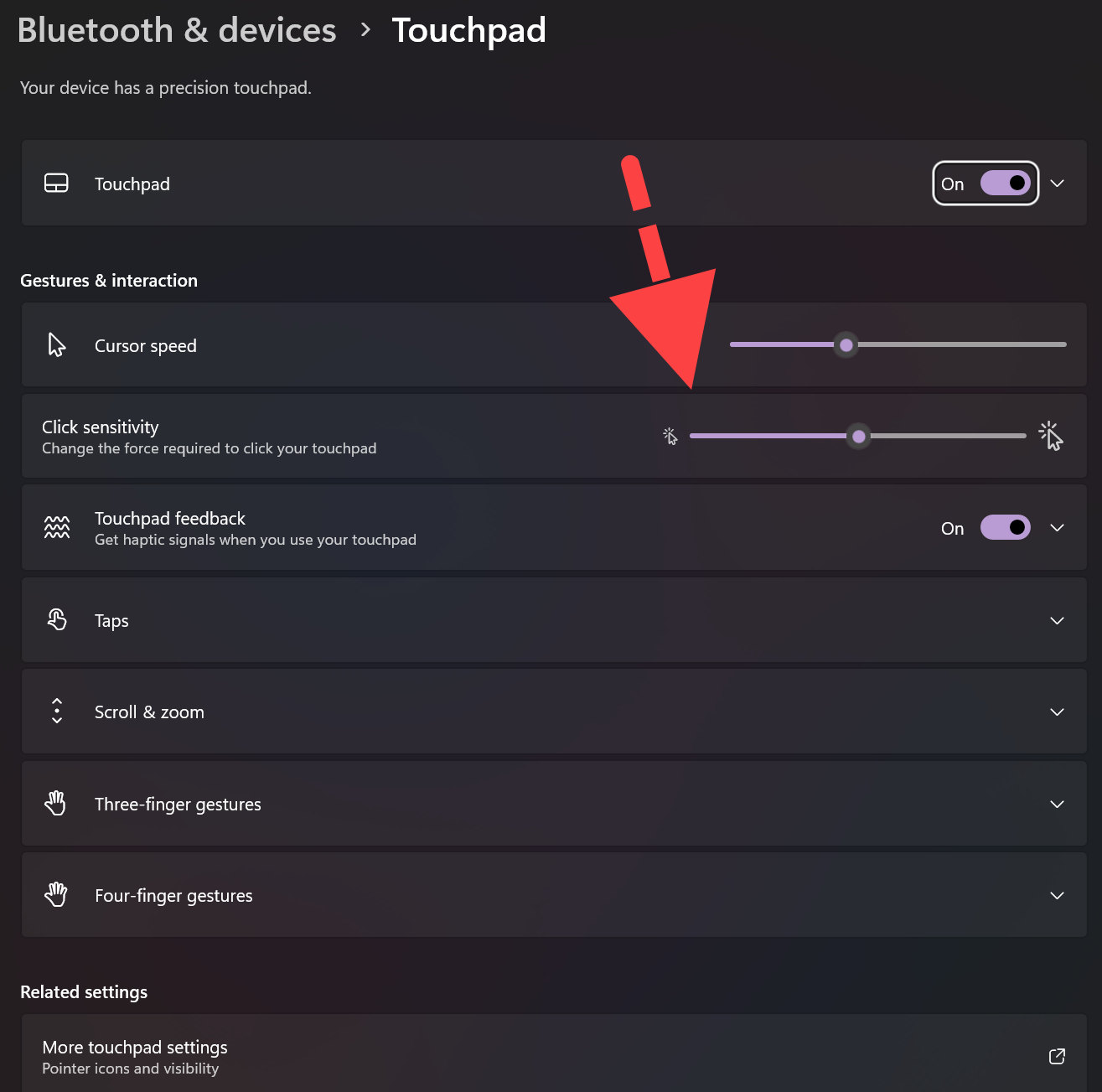This screenshot has height=1092, width=1102.
Task: Open external link icon for More touchpad settings
Action: tap(1057, 1056)
